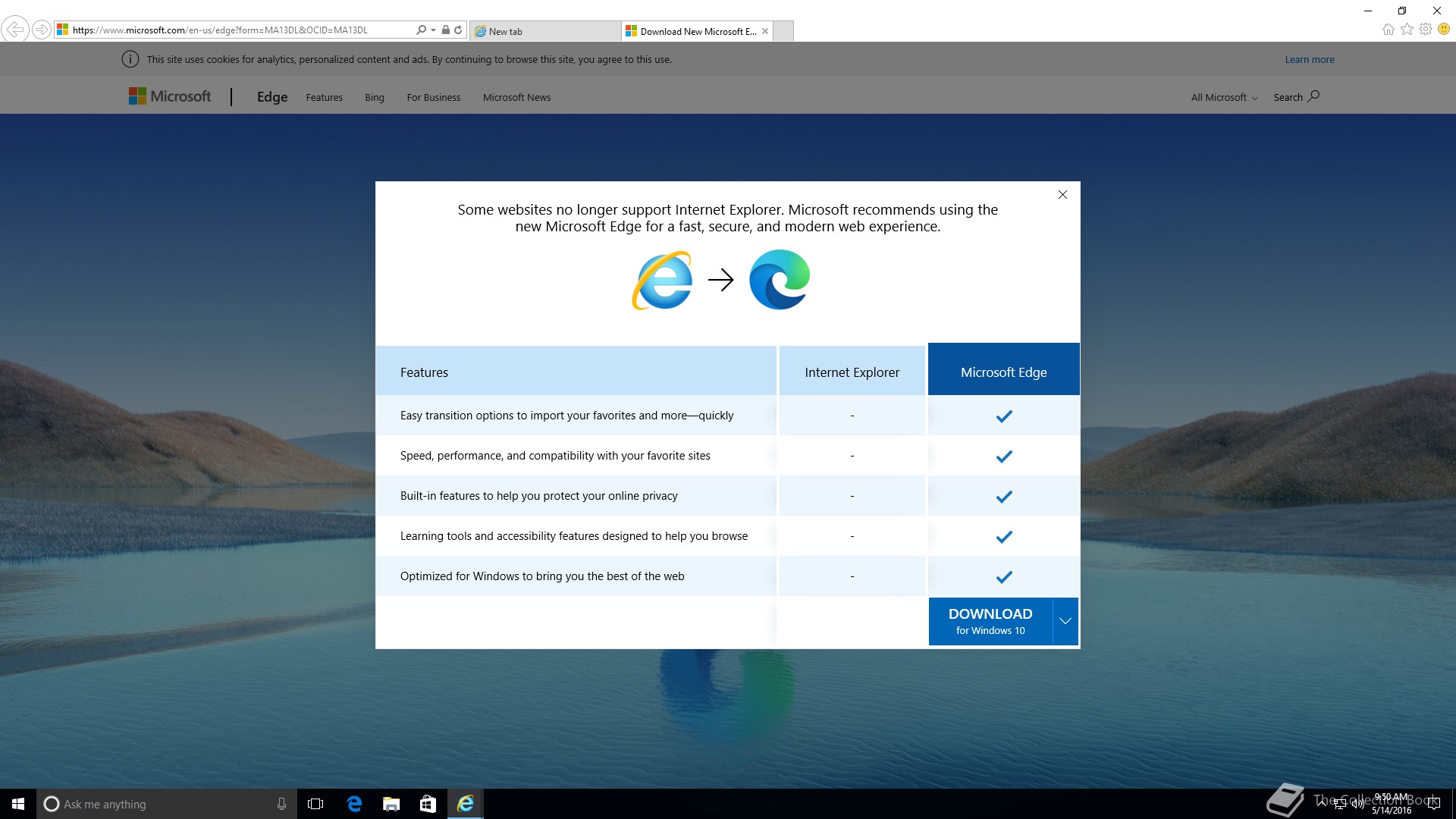Viewport: 1456px width, 819px height.
Task: Click 'Optimized for Windows' row text
Action: click(542, 576)
